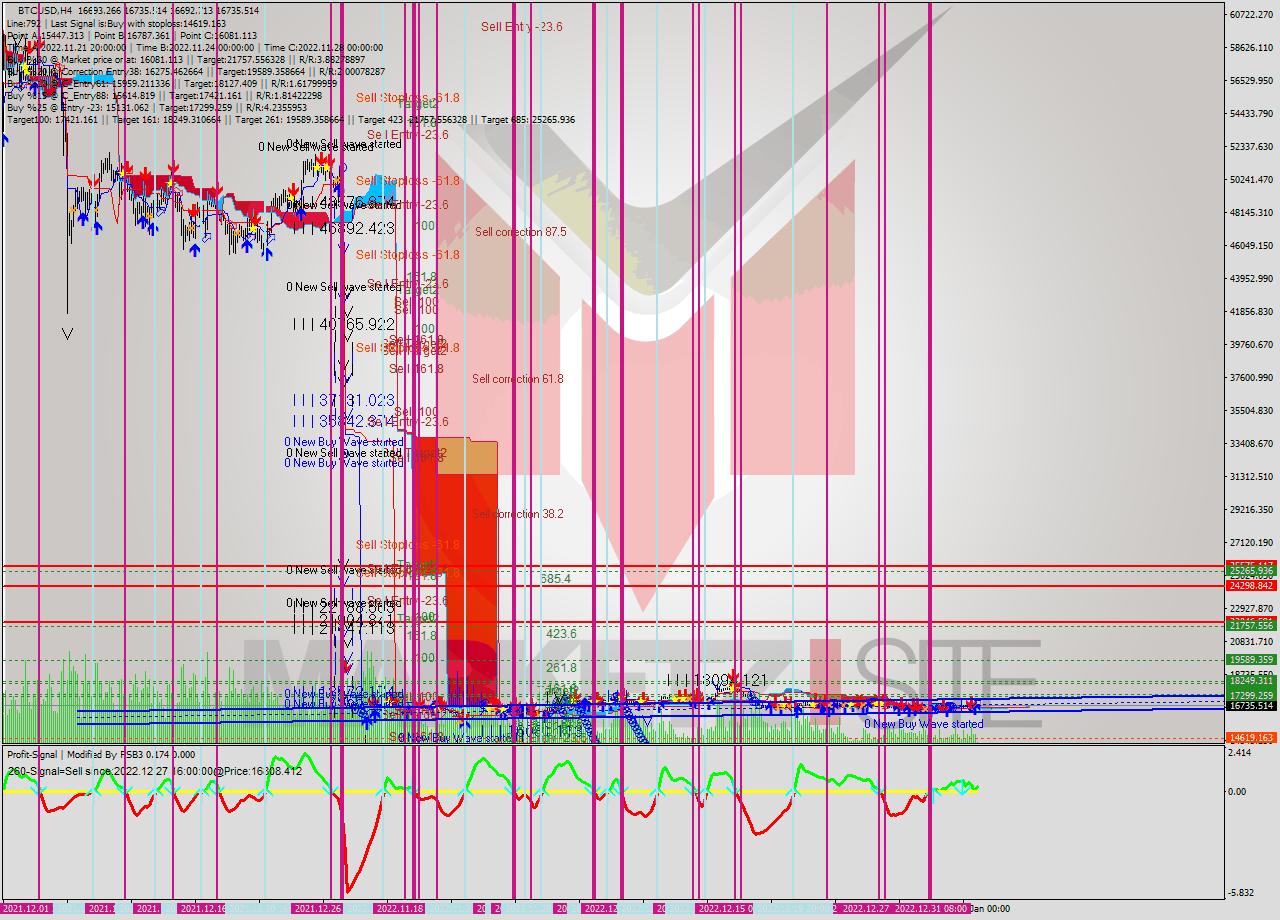This screenshot has width=1280, height=920.
Task: Click the 'Sell correction 87.5' label
Action: (x=521, y=232)
